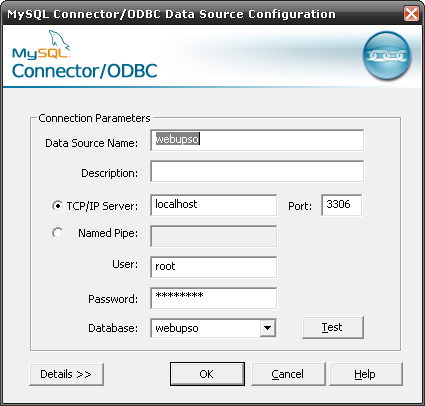425x406 pixels.
Task: Click the Database combo box text webupso
Action: coord(177,328)
